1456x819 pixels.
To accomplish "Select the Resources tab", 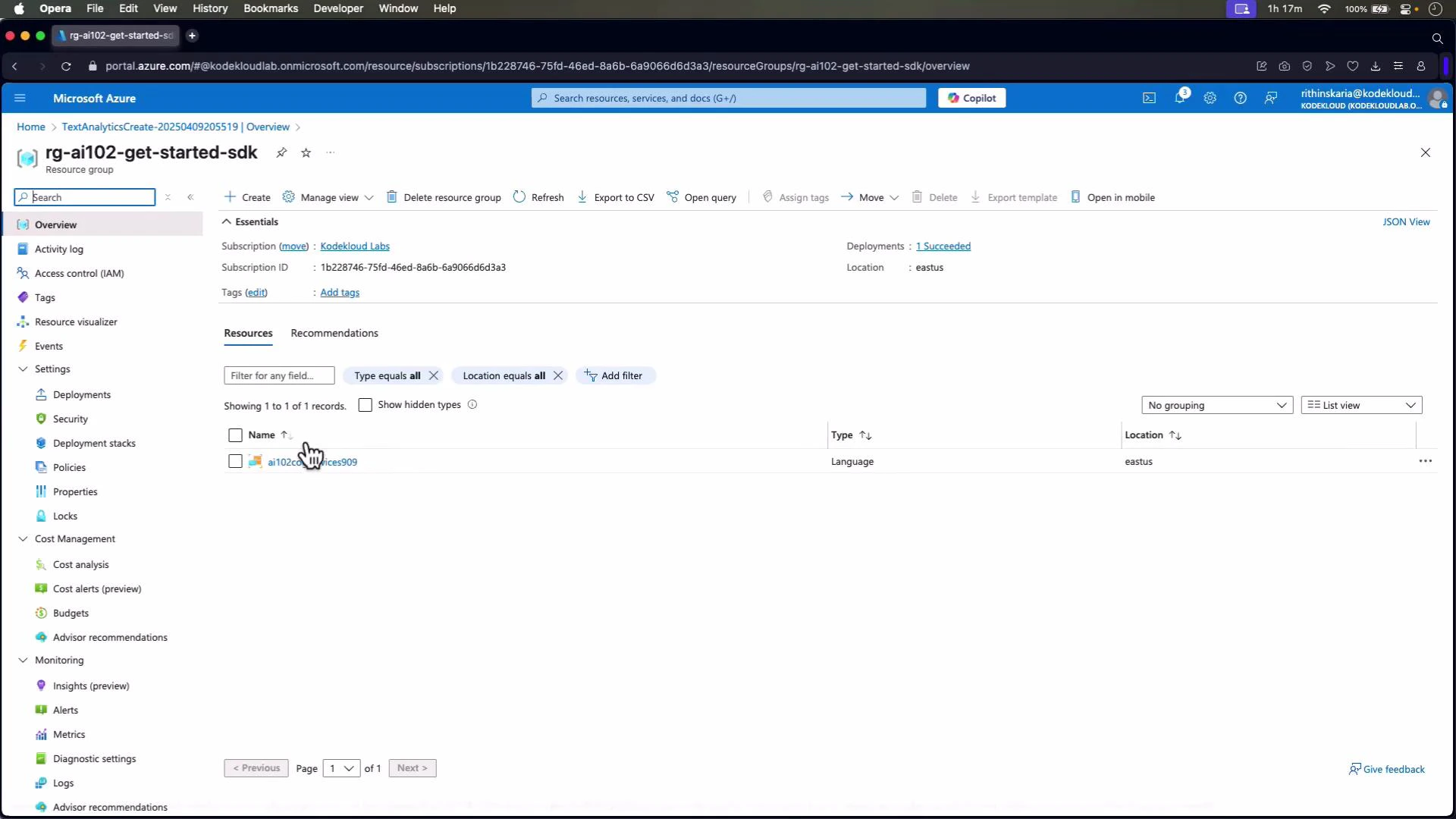I will [x=248, y=333].
